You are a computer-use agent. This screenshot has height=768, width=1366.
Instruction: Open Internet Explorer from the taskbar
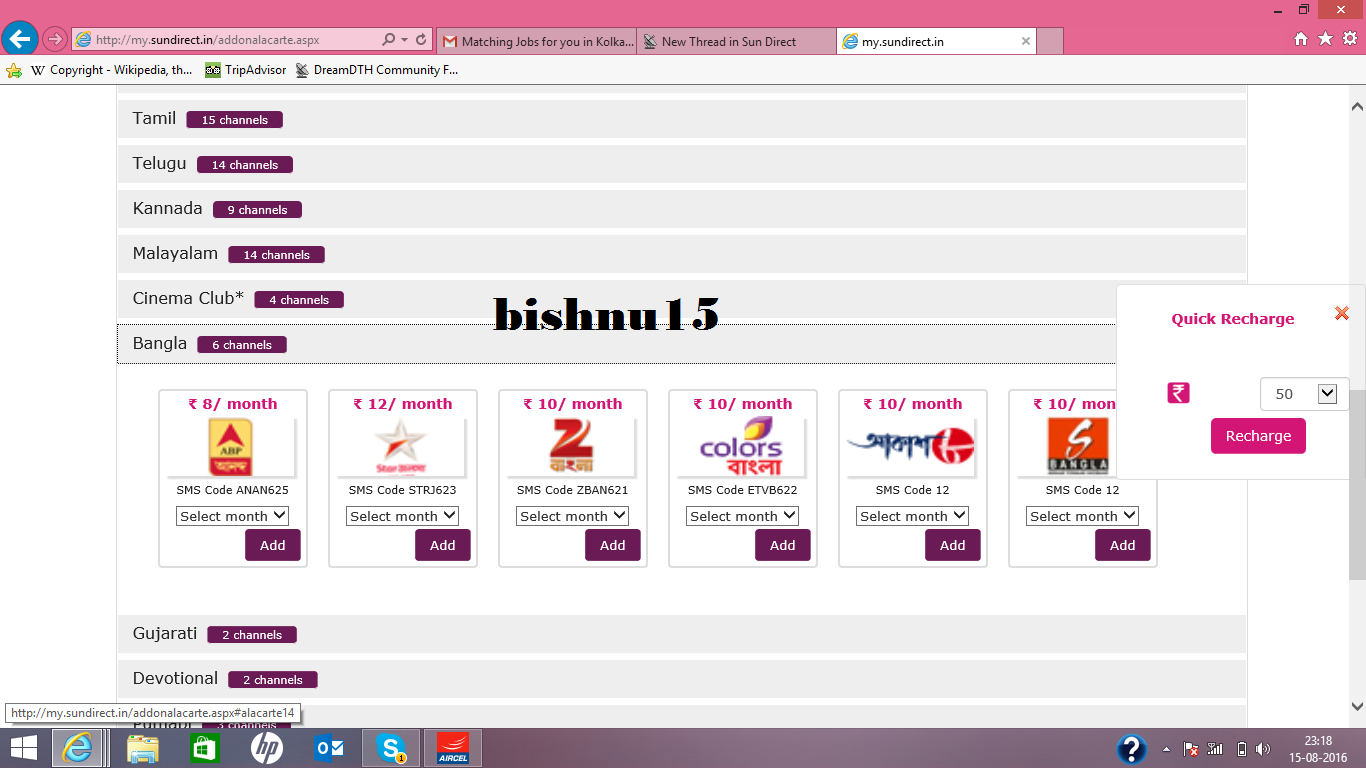point(77,748)
